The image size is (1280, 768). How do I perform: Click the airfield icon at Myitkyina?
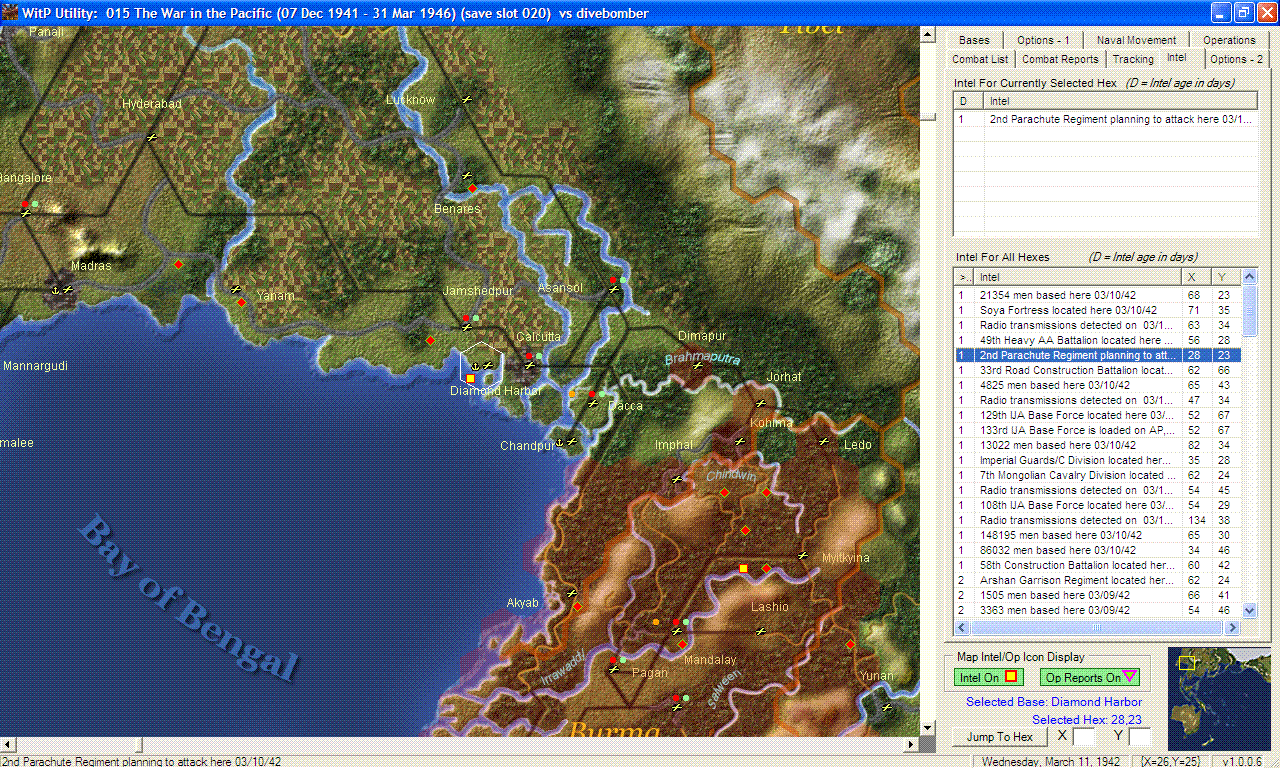click(x=803, y=555)
